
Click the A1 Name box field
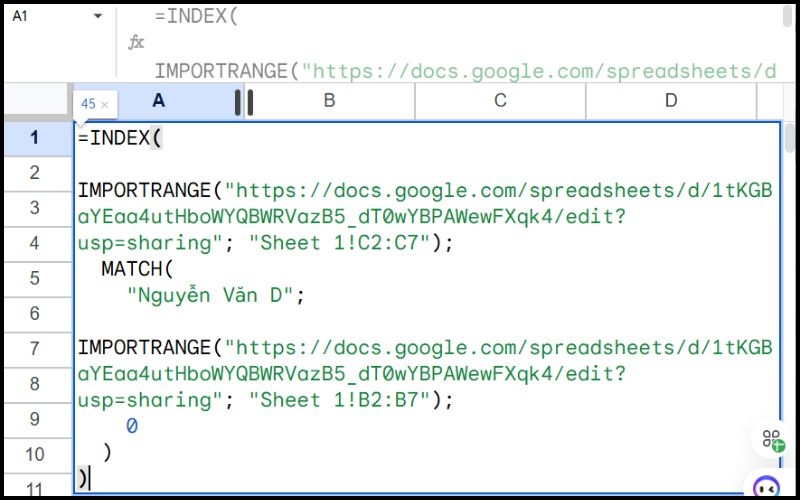pos(45,17)
